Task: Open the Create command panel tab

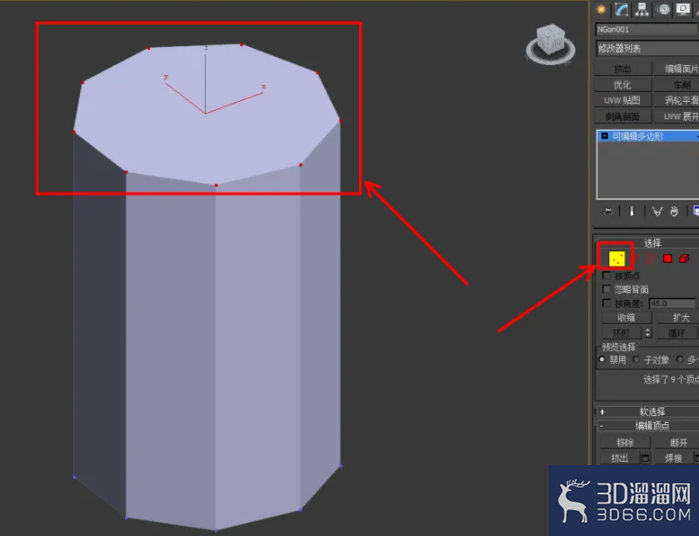Action: 601,9
